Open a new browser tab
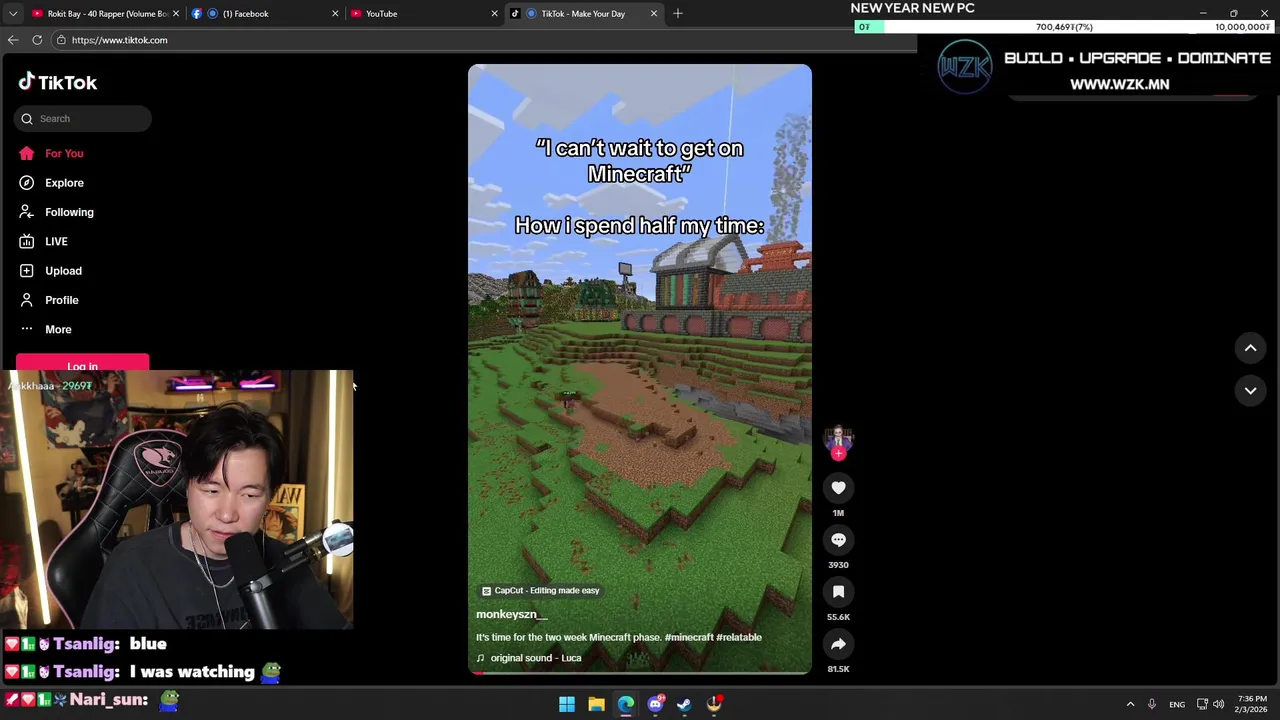The image size is (1280, 720). tap(678, 14)
